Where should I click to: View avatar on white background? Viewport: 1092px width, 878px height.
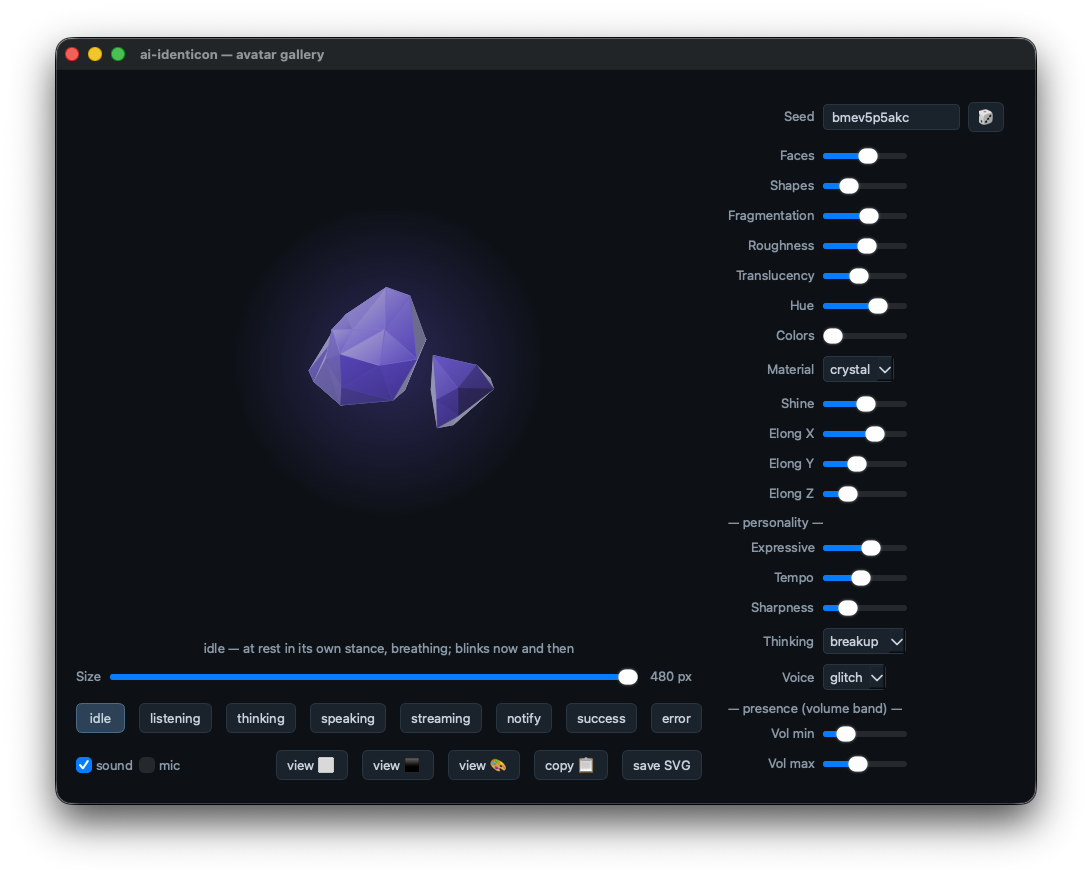point(311,765)
